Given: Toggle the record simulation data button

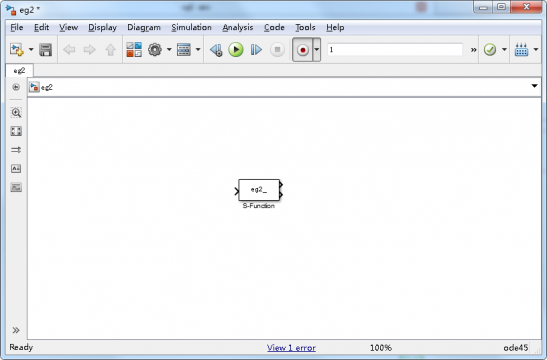Looking at the screenshot, I should [302, 50].
